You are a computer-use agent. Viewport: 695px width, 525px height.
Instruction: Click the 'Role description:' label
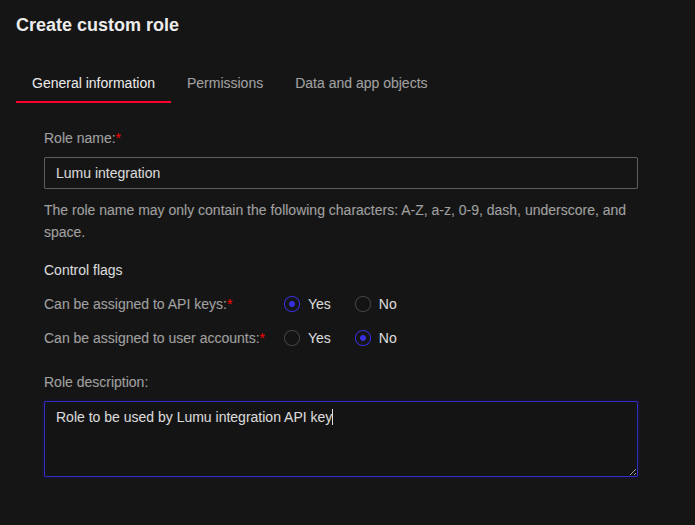[x=96, y=382]
